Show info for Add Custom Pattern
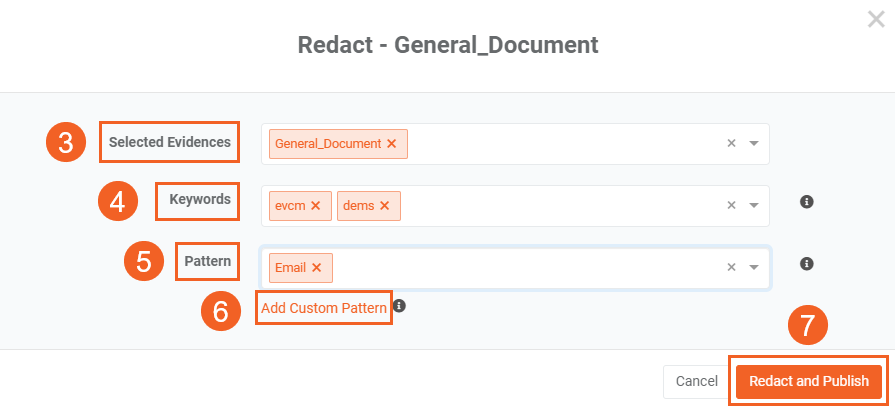Viewport: 895px width, 413px height. click(400, 306)
